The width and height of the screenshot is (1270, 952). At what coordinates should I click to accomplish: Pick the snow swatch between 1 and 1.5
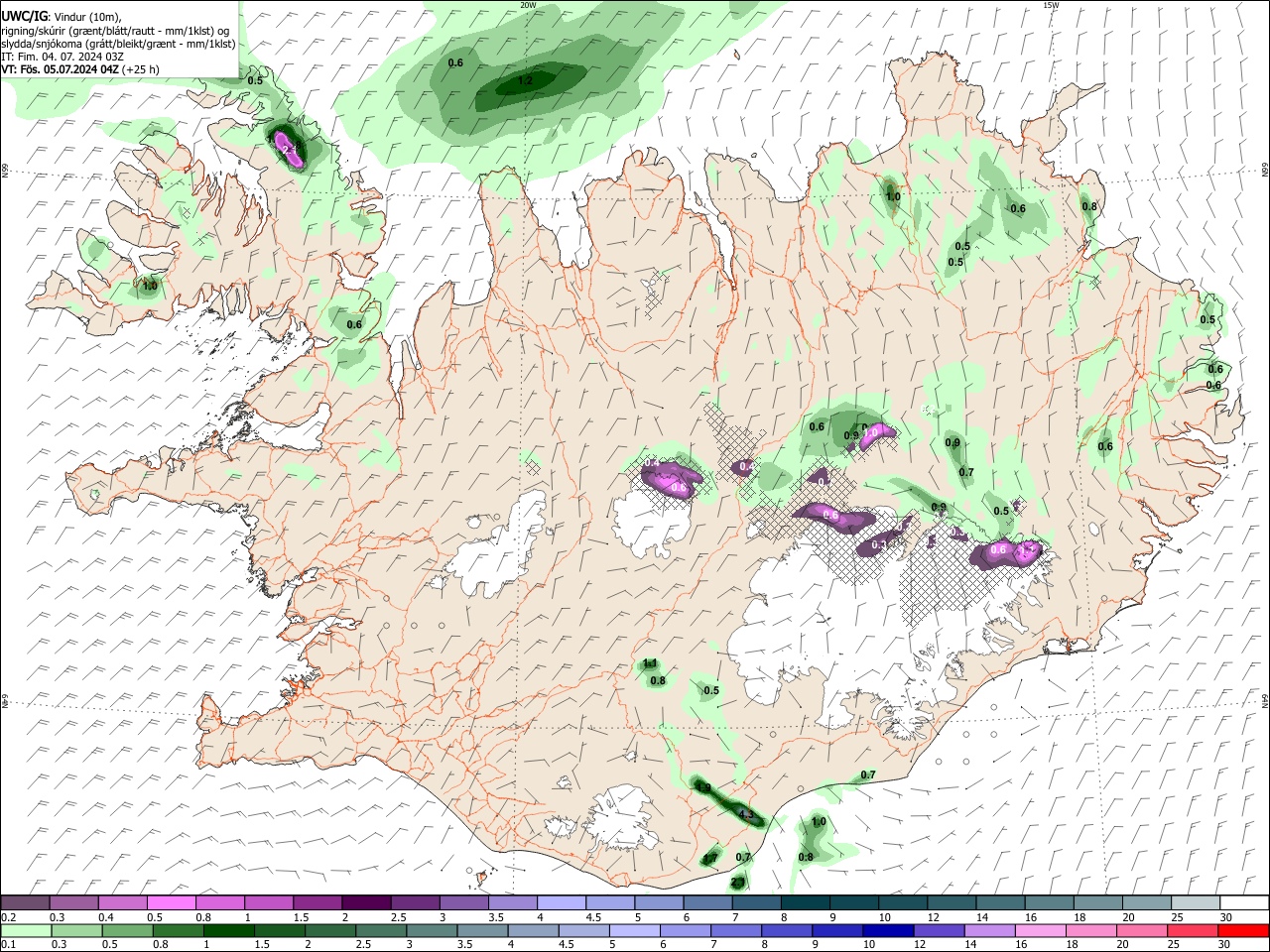269,902
